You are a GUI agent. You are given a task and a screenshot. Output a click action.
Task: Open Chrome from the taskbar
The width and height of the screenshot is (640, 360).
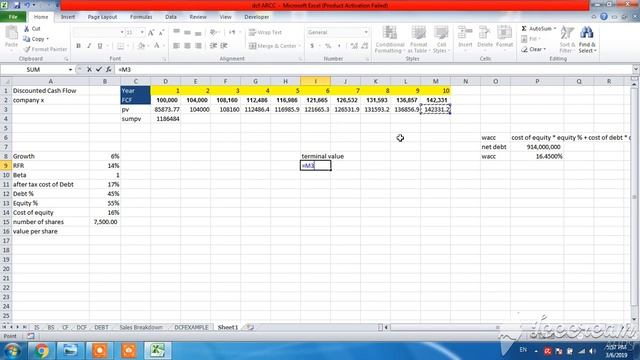click(x=41, y=351)
